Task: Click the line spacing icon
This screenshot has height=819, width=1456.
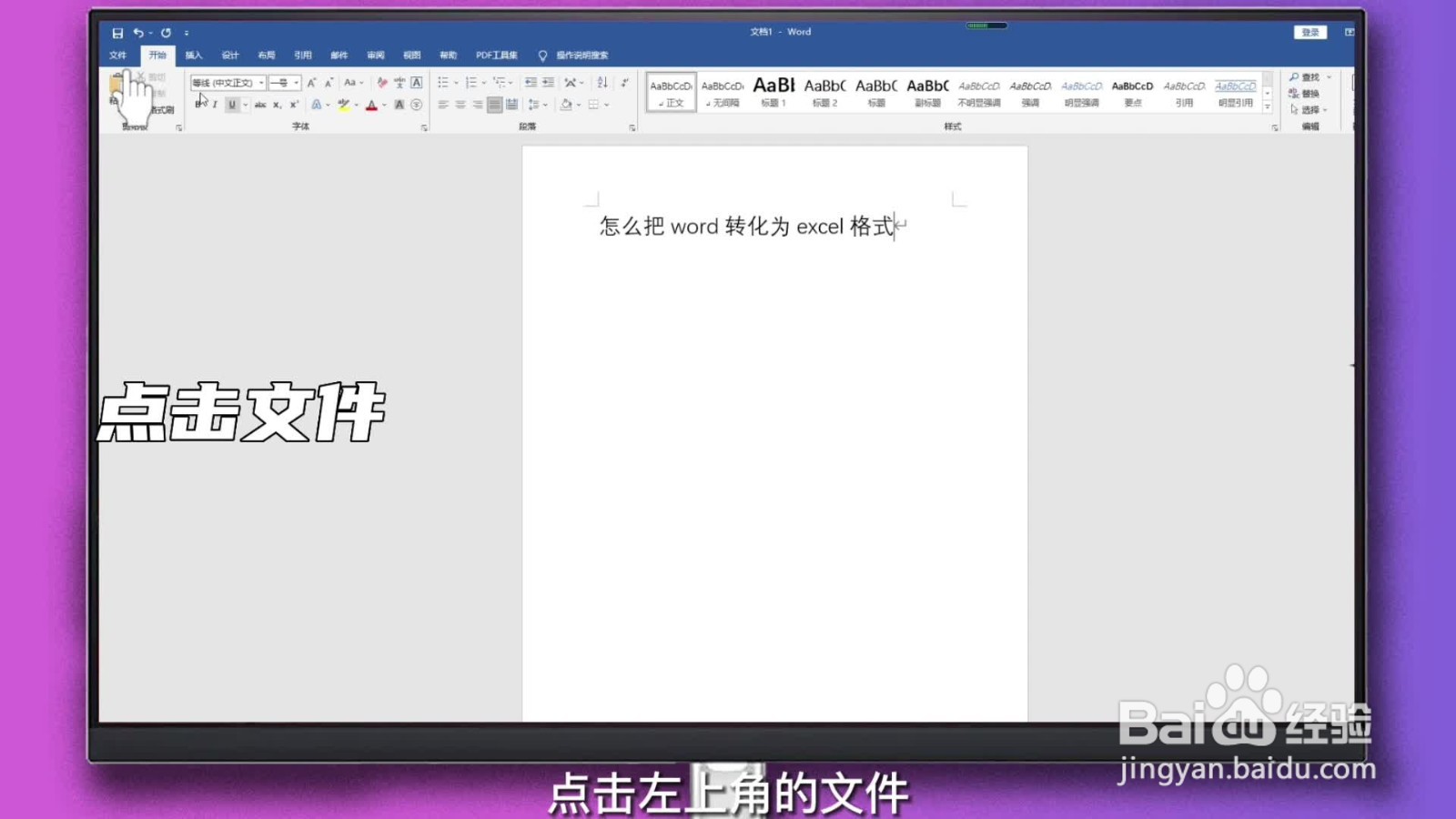Action: tap(534, 105)
